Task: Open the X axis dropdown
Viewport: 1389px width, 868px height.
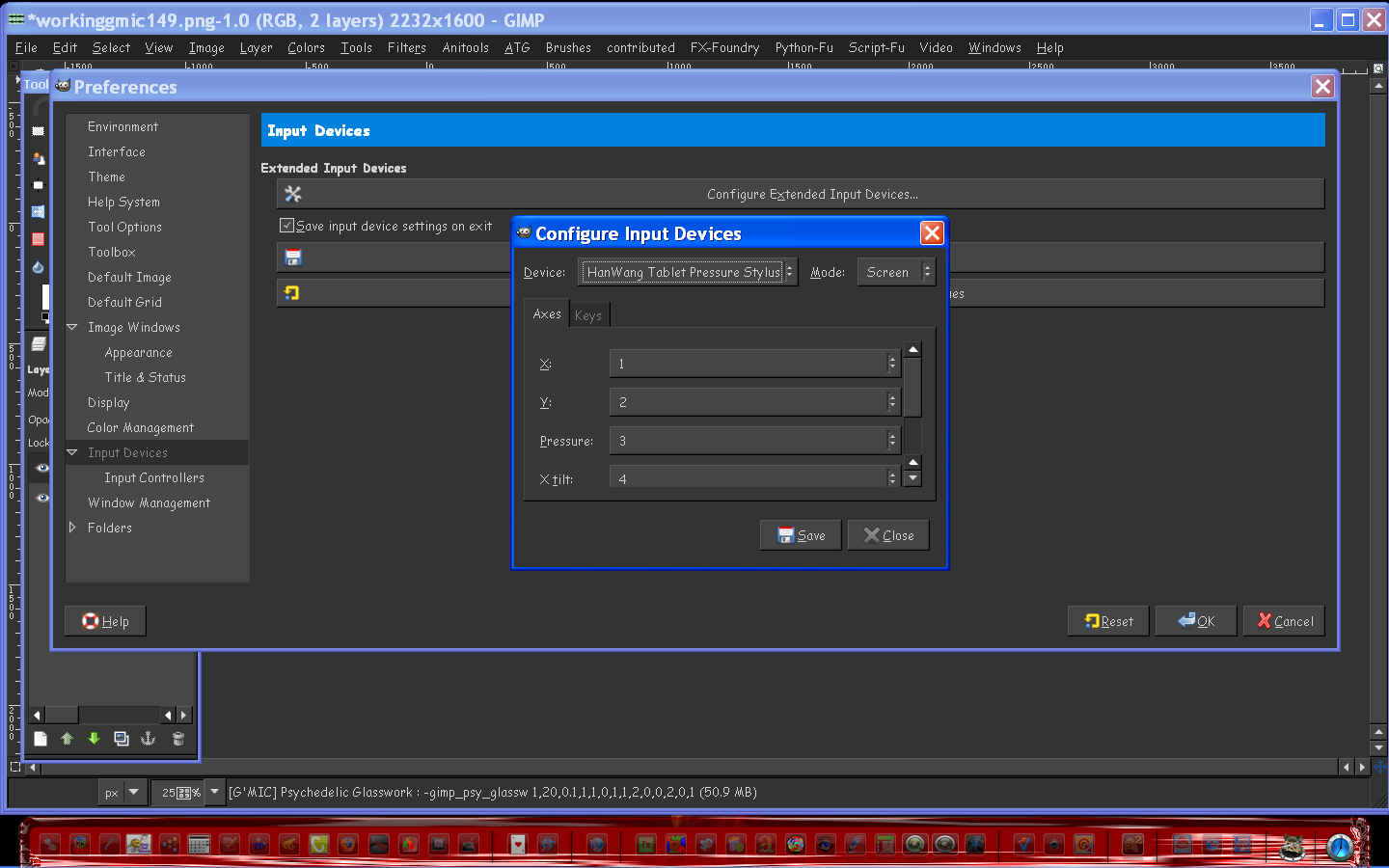Action: pyautogui.click(x=754, y=364)
